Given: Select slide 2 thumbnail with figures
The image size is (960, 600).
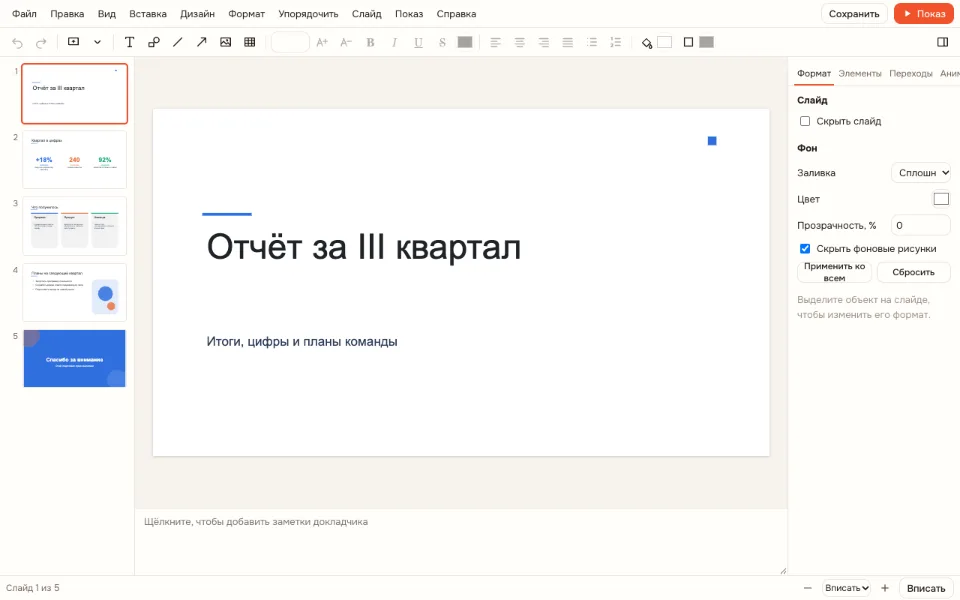Looking at the screenshot, I should pyautogui.click(x=75, y=159).
